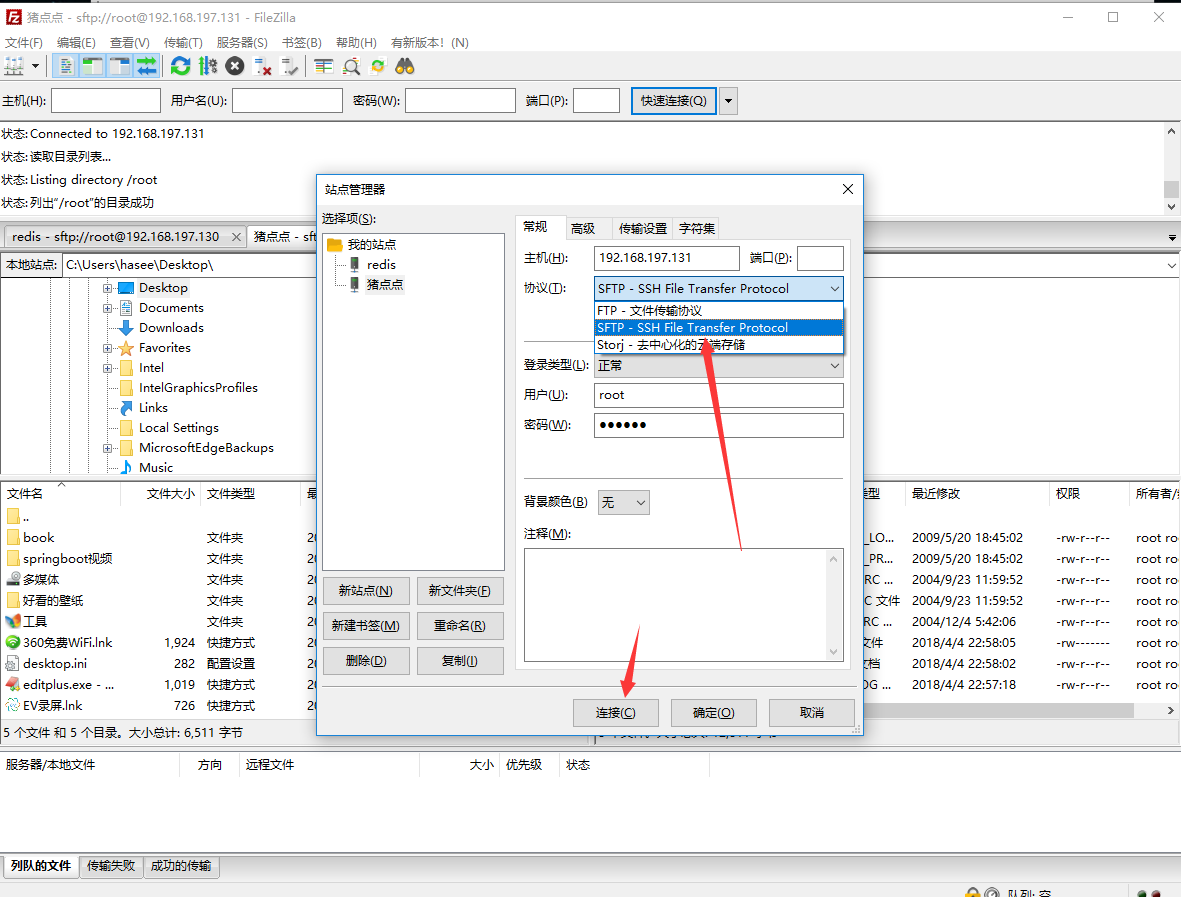The image size is (1181, 897).
Task: Toggle synchronized browsing
Action: coord(378,66)
